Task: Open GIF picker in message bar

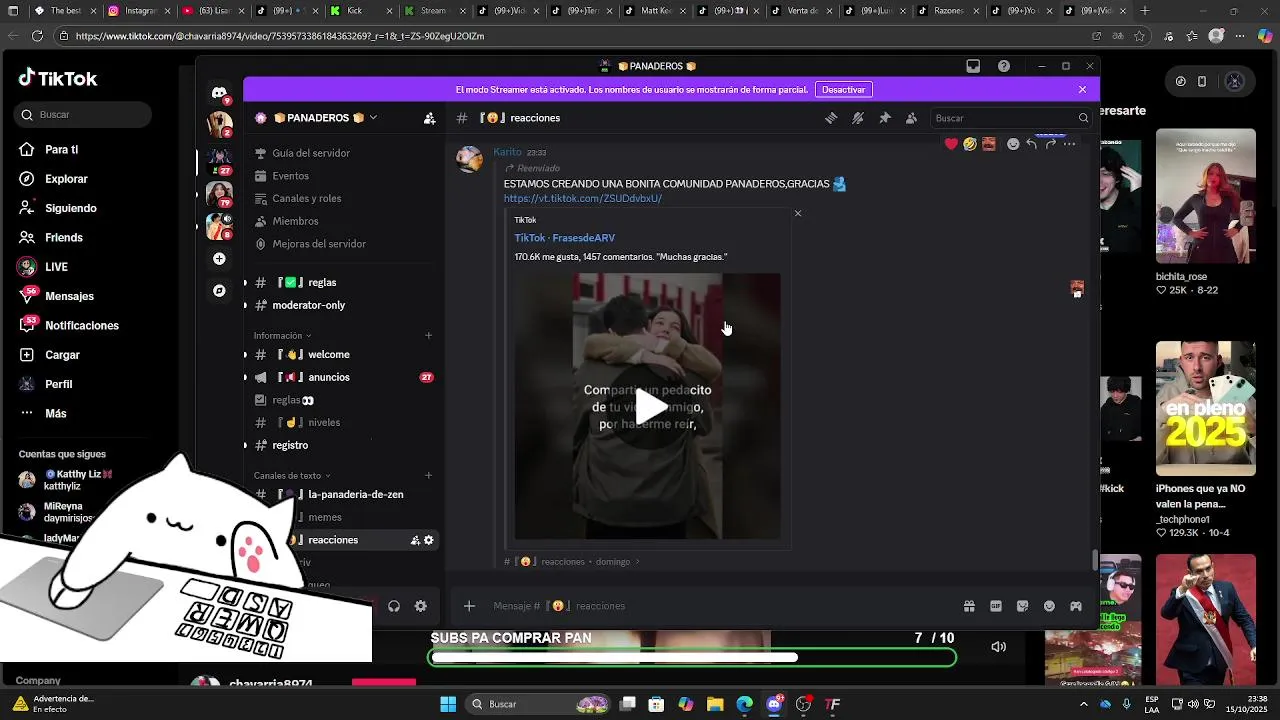Action: click(x=996, y=606)
